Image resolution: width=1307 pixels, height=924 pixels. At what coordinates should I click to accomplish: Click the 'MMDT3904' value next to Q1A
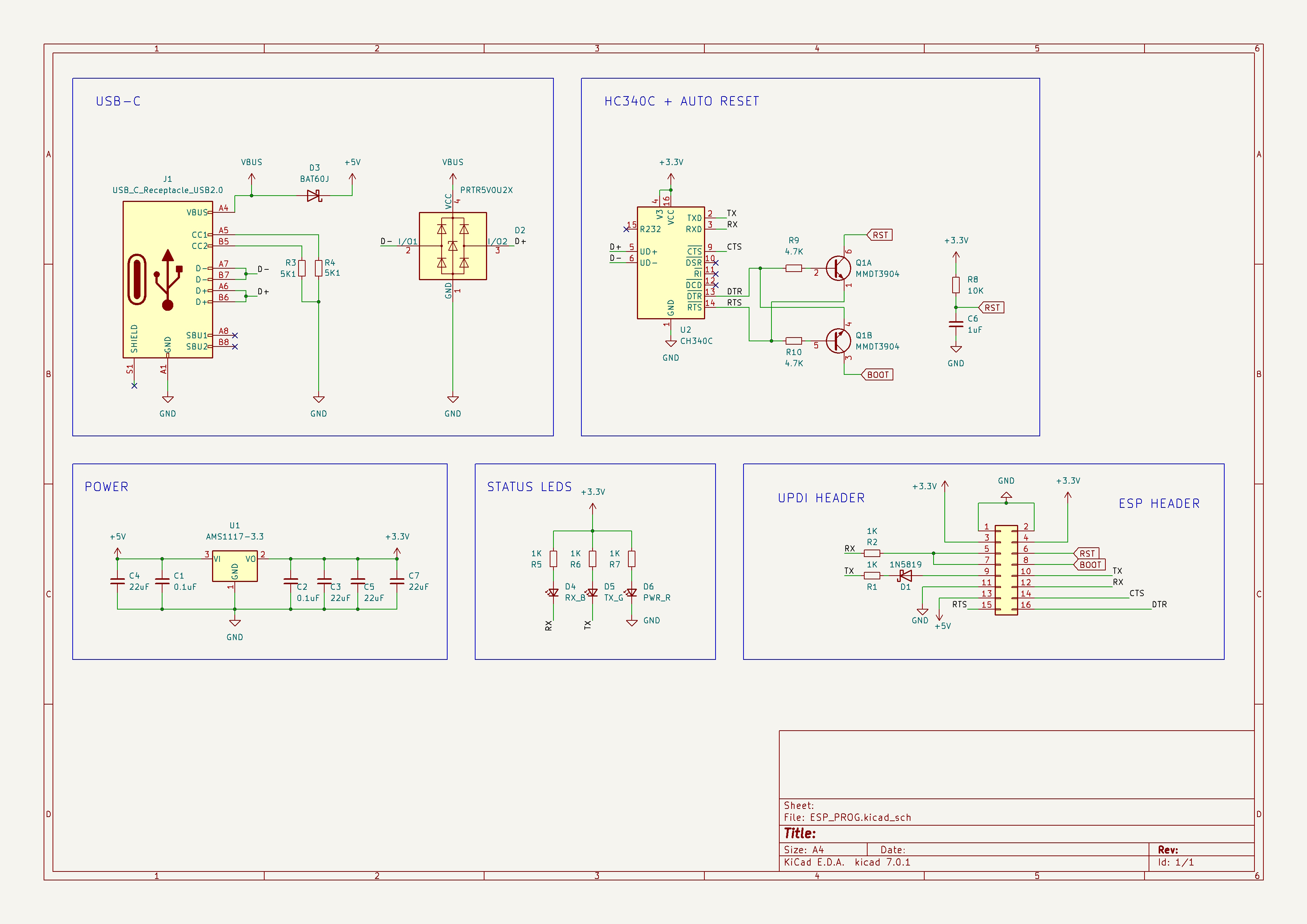[x=877, y=274]
